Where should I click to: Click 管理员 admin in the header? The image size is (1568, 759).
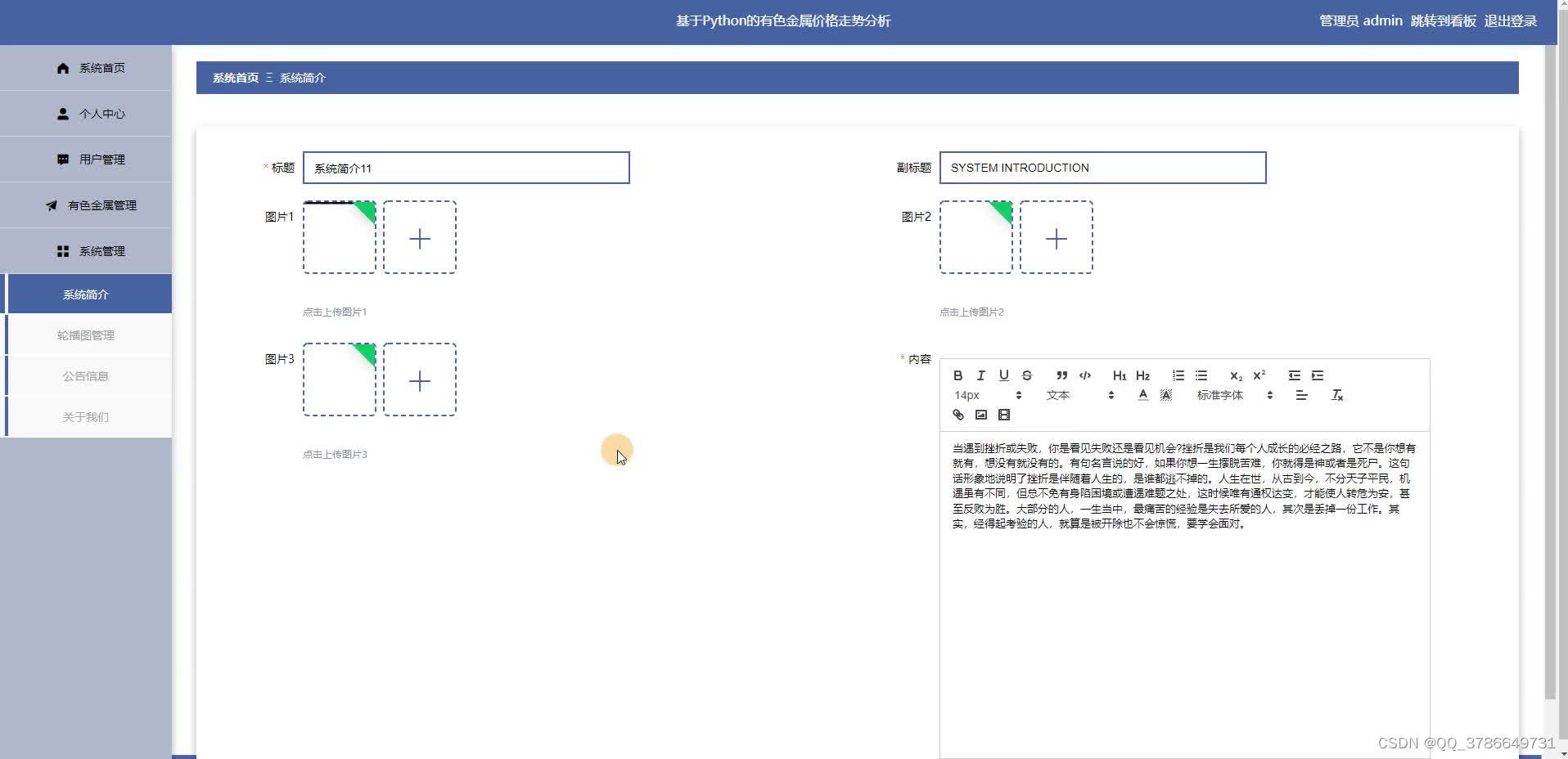(x=1361, y=21)
